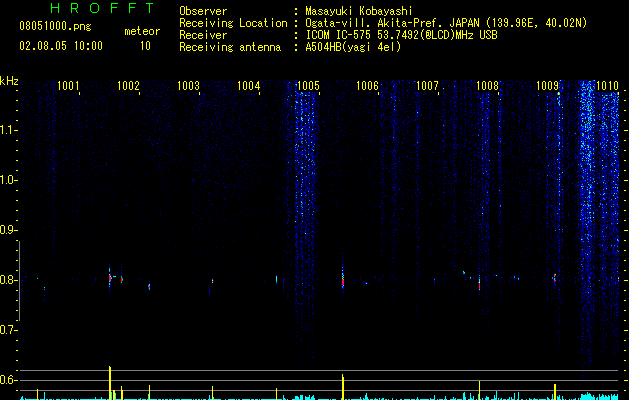Click the yellow amplitude spike between 1005 and 1006
Viewport: 629px width, 400px height.
coord(343,387)
